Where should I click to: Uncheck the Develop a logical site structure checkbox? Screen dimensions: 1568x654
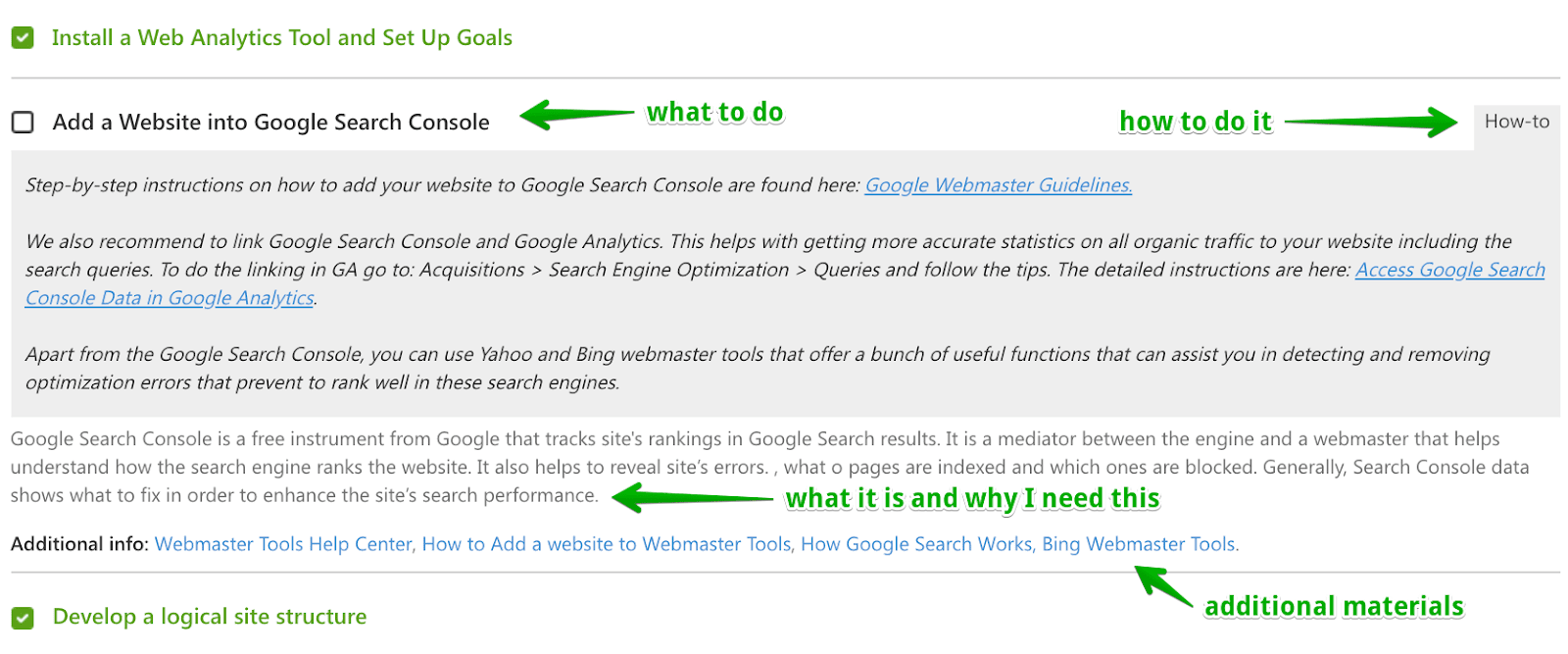coord(23,618)
